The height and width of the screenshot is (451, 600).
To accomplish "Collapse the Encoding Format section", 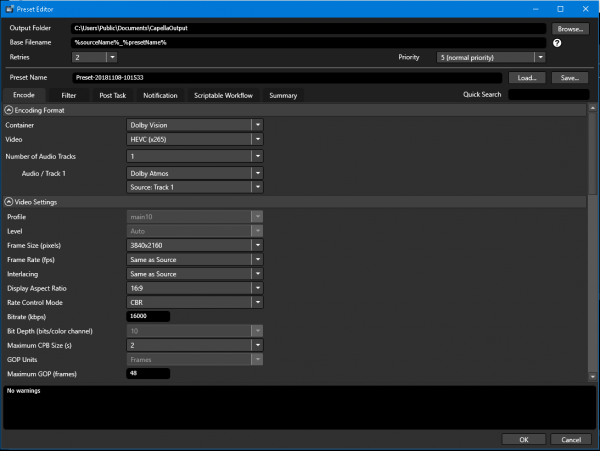I will pos(8,110).
